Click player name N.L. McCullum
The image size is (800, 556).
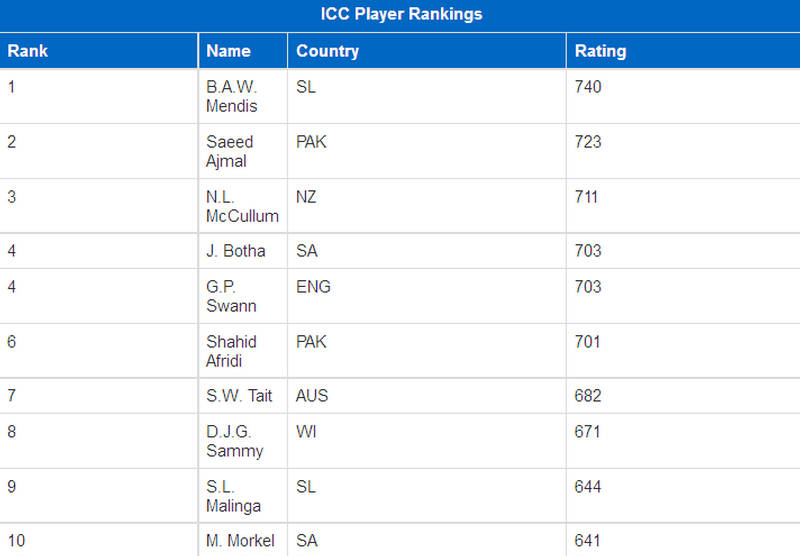(x=242, y=206)
